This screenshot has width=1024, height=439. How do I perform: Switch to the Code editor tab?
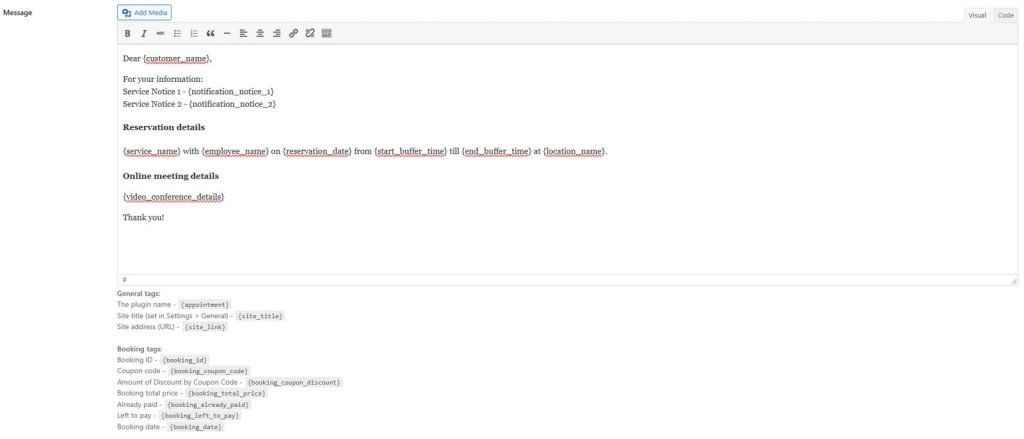1006,15
